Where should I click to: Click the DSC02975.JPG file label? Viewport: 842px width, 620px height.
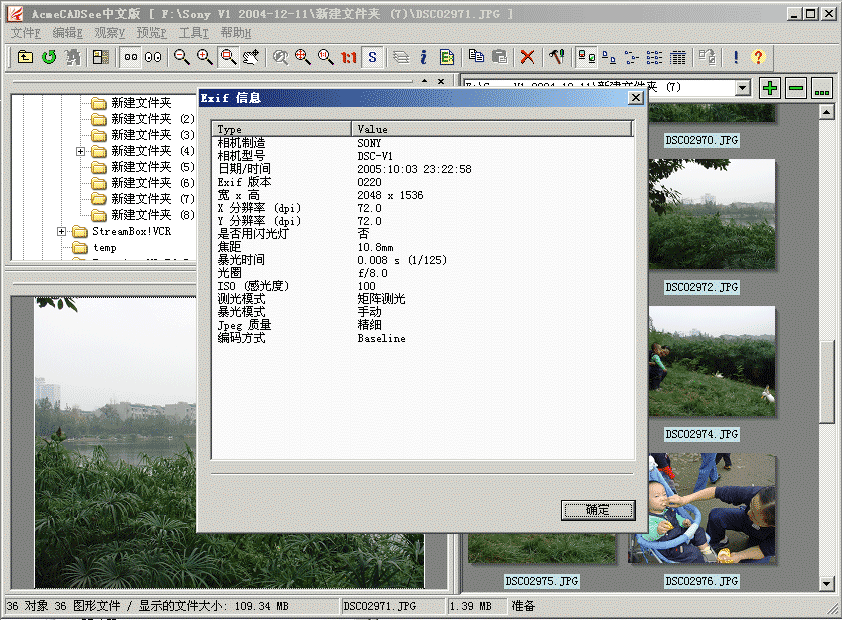pyautogui.click(x=541, y=581)
